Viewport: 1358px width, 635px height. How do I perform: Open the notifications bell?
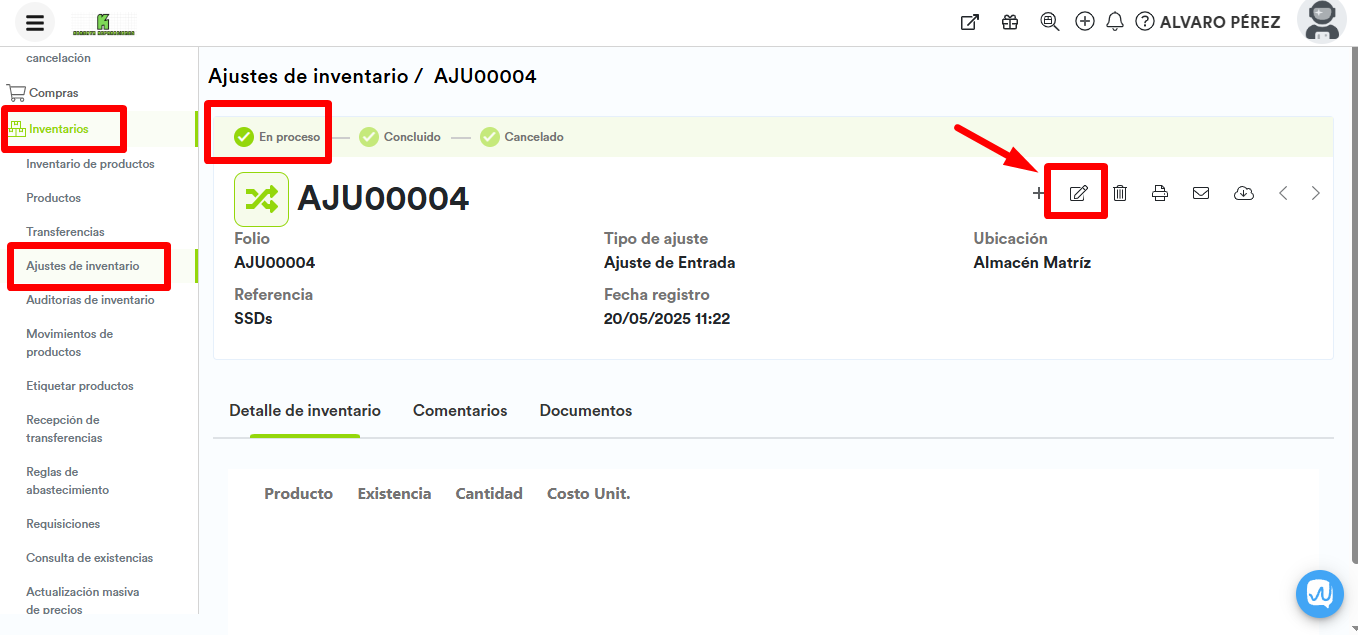pyautogui.click(x=1115, y=22)
